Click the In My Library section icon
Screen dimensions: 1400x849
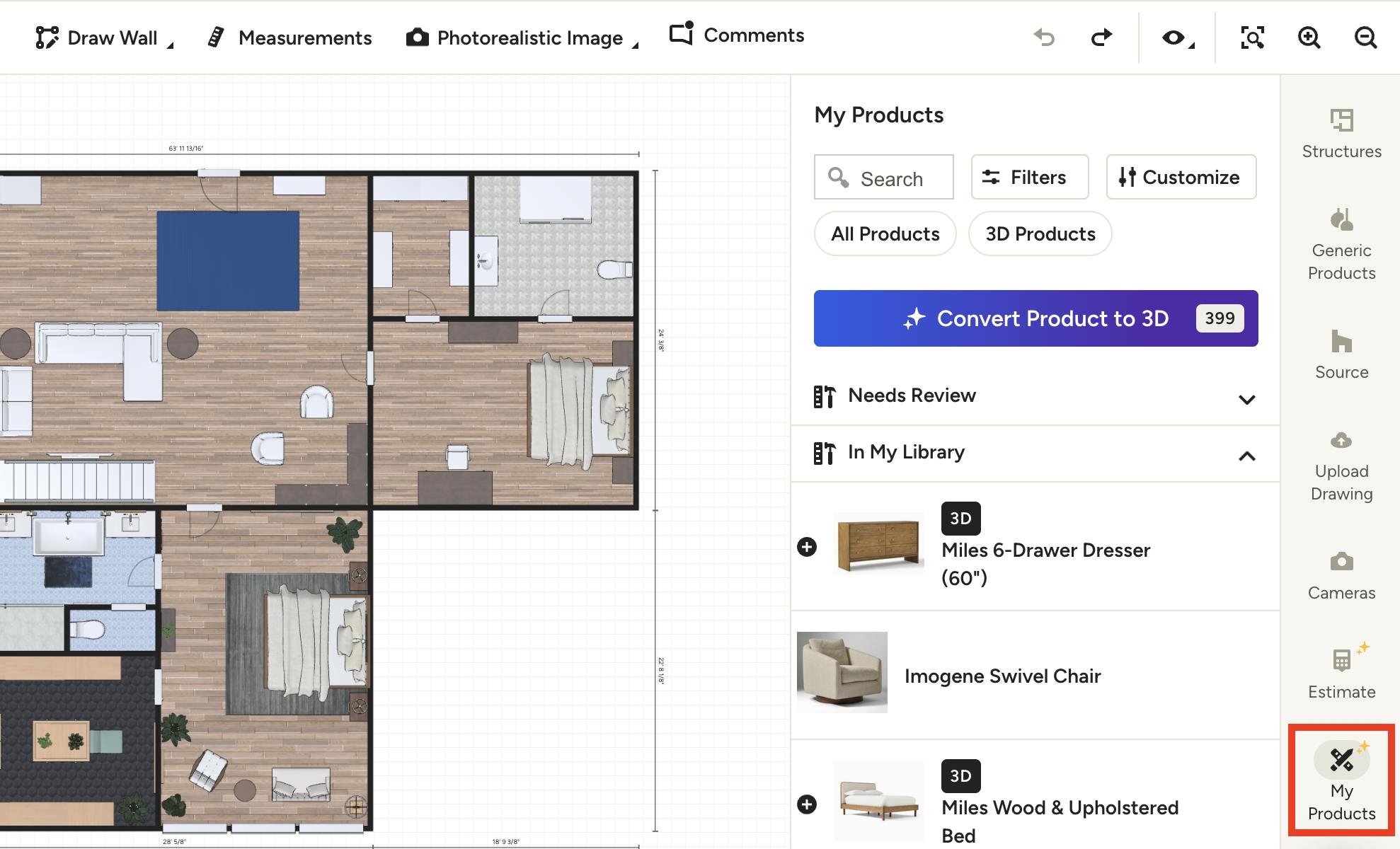point(824,454)
